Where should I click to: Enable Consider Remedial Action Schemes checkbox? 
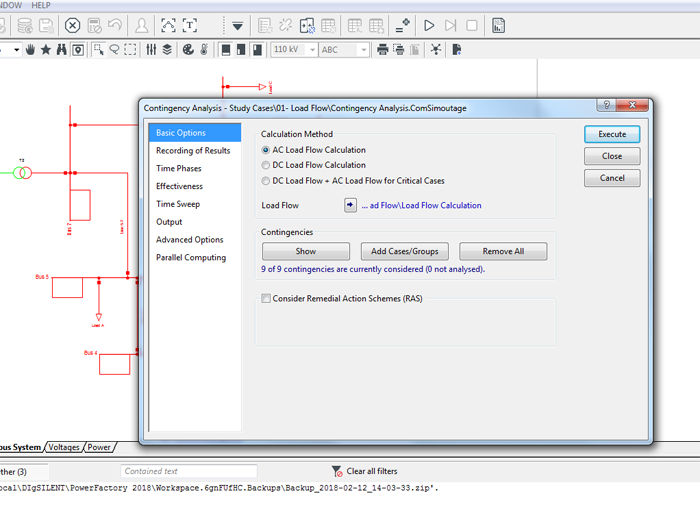[x=266, y=299]
